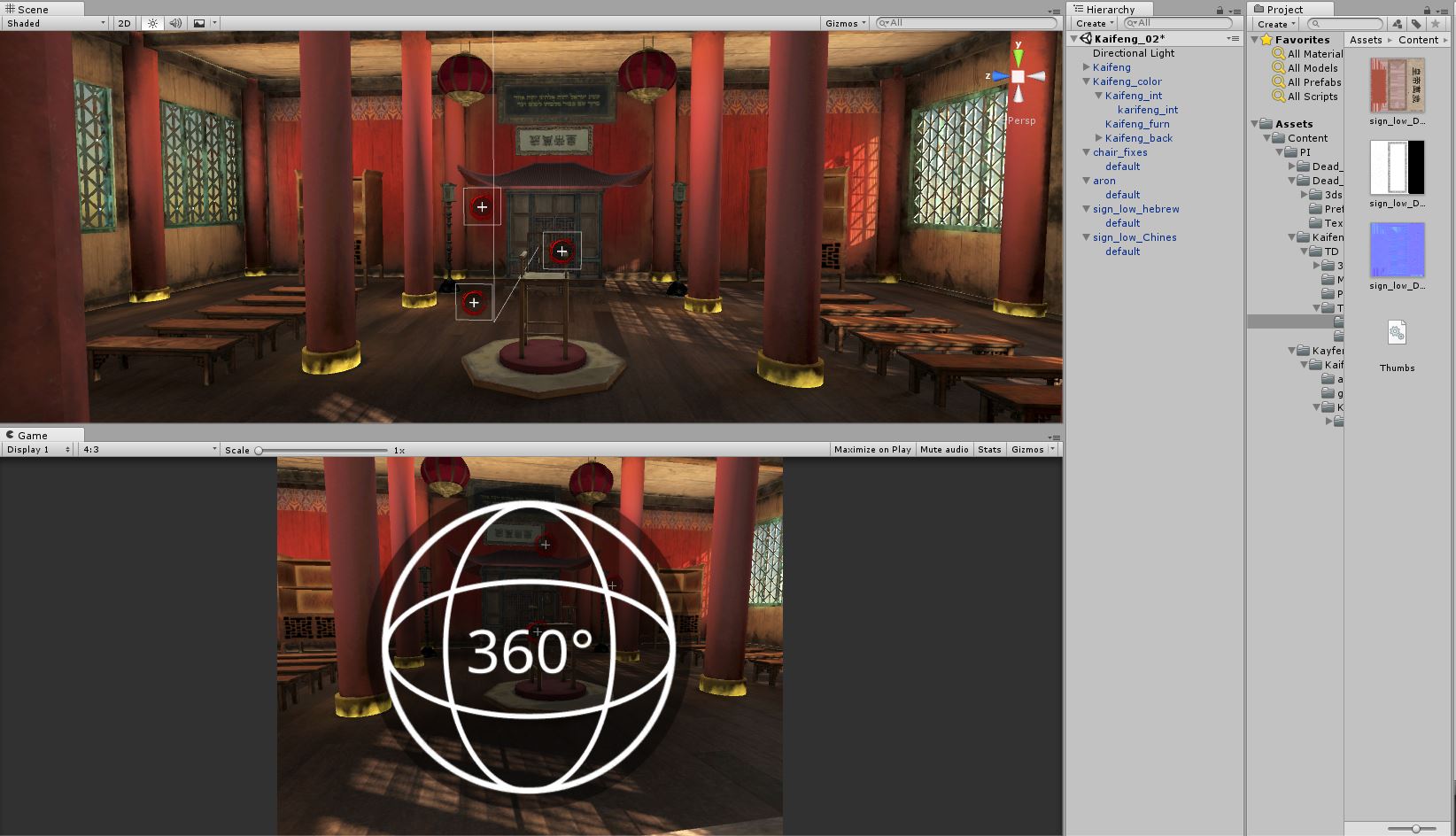Select the Assets root folder
Viewport: 1456px width, 836px height.
point(1286,124)
